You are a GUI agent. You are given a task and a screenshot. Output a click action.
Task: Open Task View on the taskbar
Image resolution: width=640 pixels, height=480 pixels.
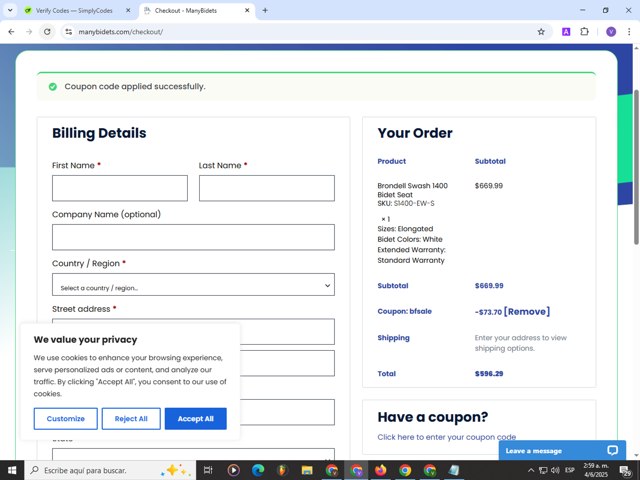(x=208, y=470)
